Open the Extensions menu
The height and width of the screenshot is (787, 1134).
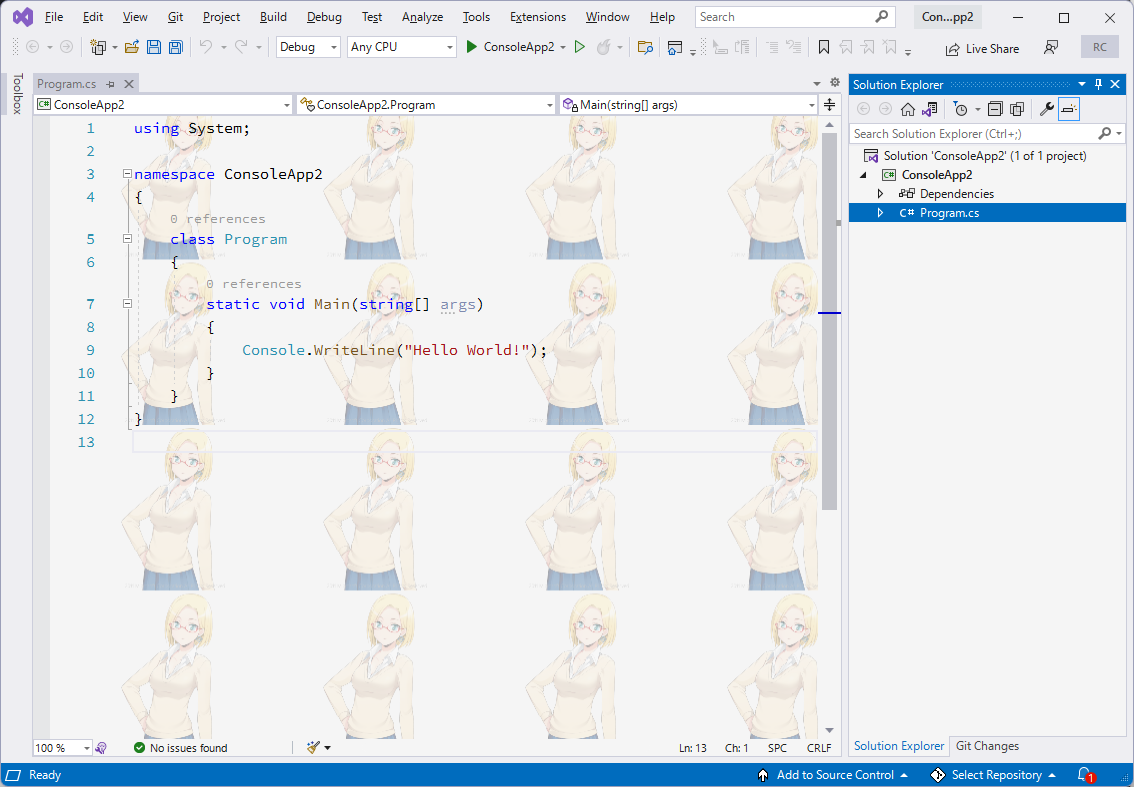tap(538, 17)
